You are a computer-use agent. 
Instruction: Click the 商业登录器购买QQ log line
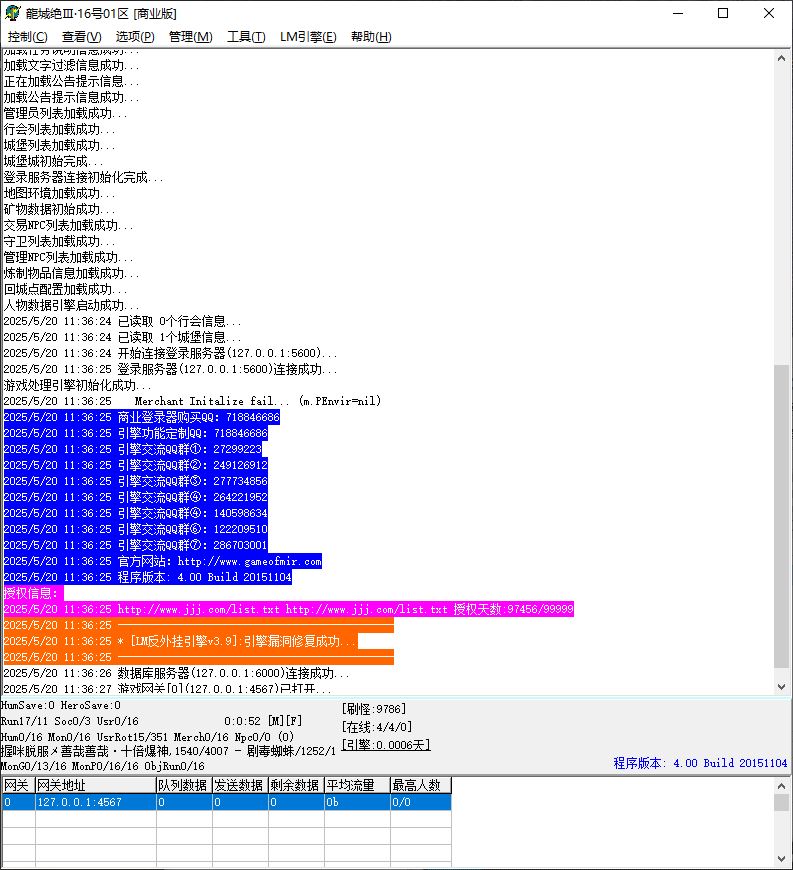[142, 417]
